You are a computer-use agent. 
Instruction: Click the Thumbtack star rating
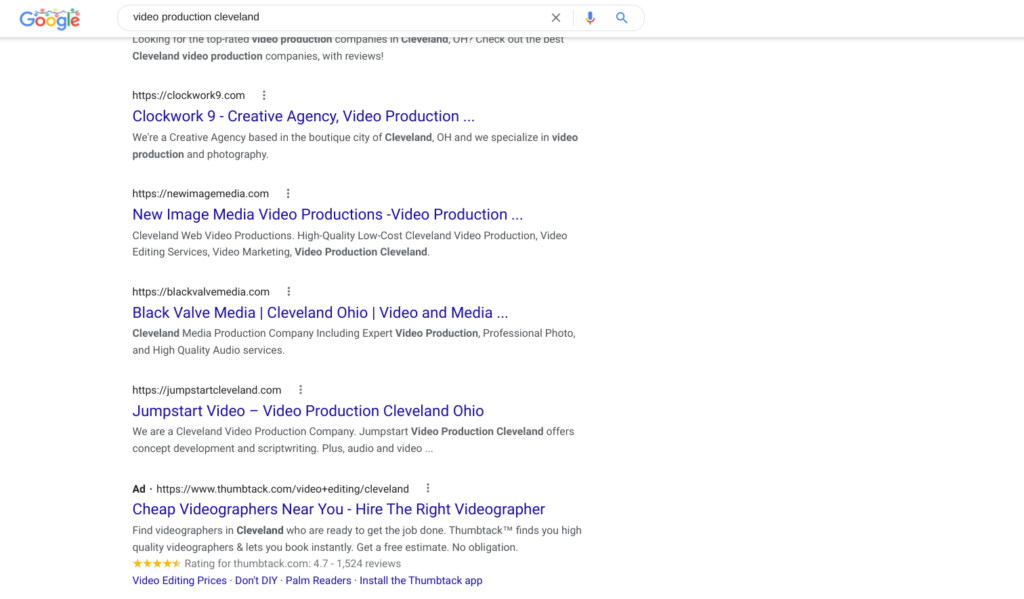[156, 564]
